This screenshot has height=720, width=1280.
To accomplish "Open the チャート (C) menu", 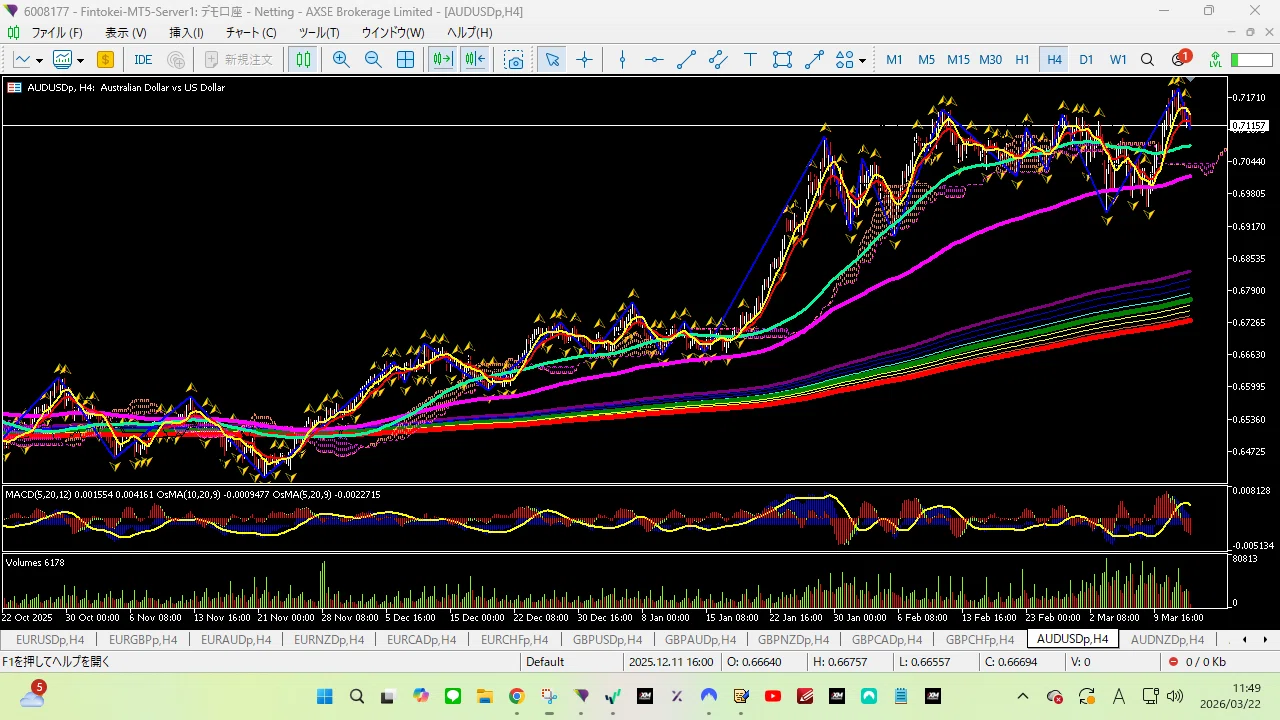I will pyautogui.click(x=250, y=32).
